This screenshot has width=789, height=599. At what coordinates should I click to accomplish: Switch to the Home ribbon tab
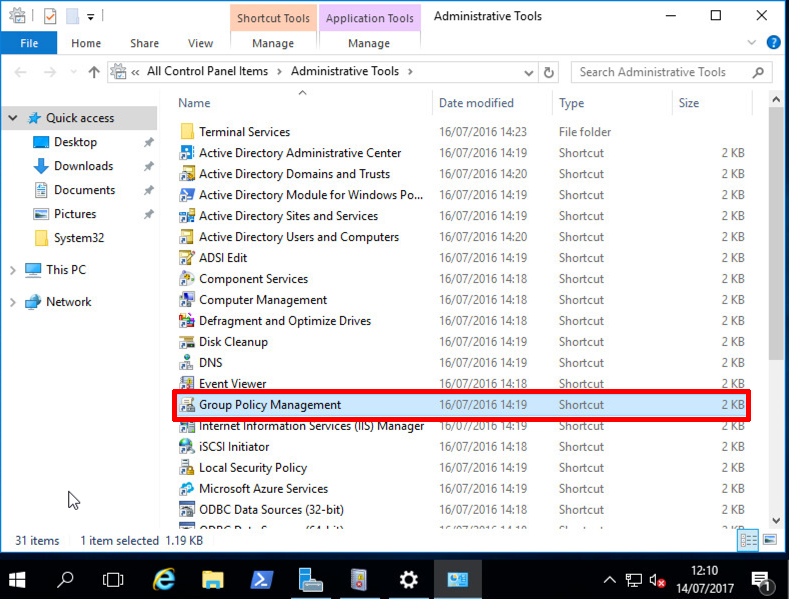(x=86, y=43)
